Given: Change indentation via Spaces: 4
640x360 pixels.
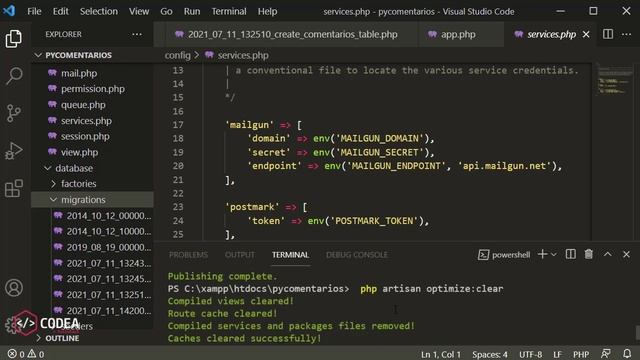Looking at the screenshot, I should pos(490,354).
